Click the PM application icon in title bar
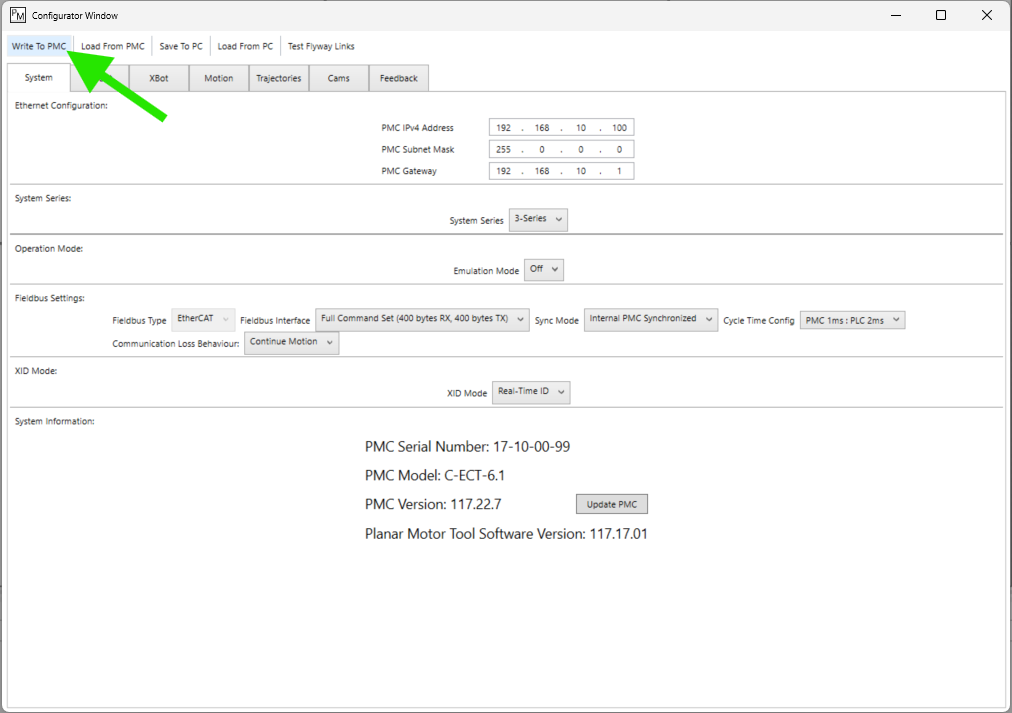 (x=17, y=15)
